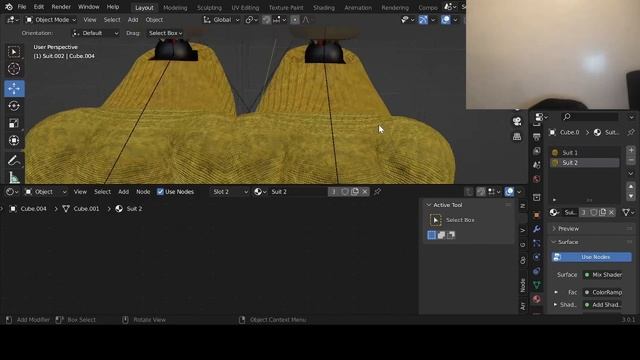The height and width of the screenshot is (360, 640).
Task: Open the Scene properties tab
Action: point(537,165)
